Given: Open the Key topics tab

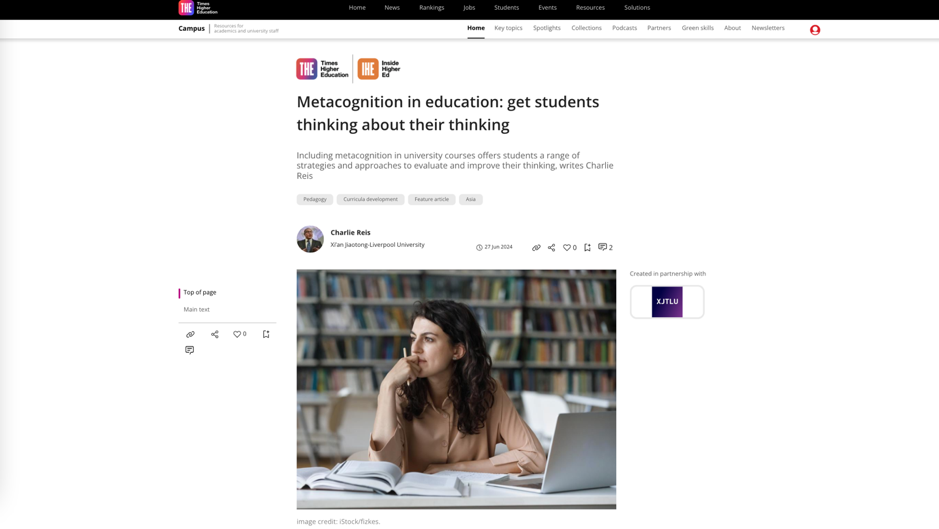Looking at the screenshot, I should (x=508, y=28).
